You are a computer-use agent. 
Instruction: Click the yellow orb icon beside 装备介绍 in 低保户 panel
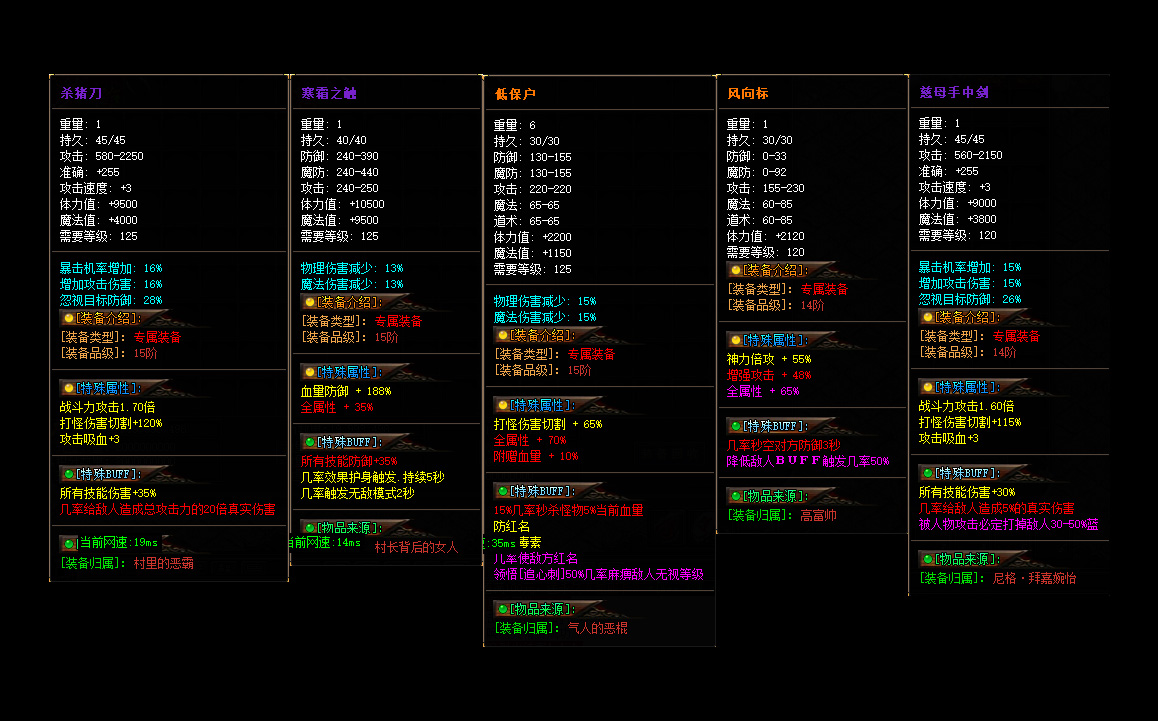[x=502, y=336]
